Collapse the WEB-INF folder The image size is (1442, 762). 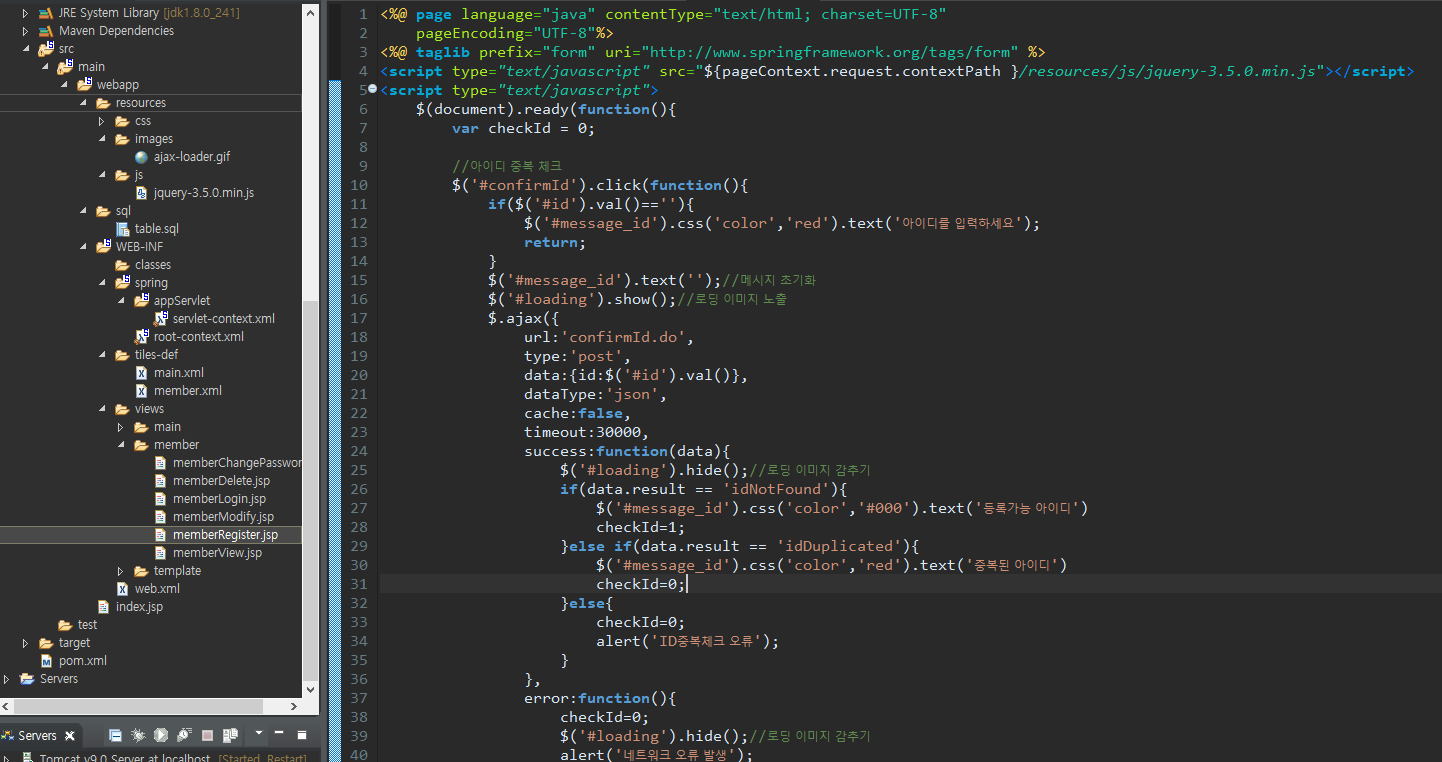(x=82, y=247)
